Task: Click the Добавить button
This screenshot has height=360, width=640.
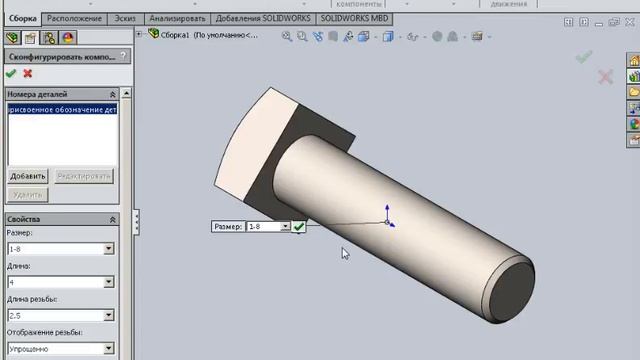Action: 28,176
